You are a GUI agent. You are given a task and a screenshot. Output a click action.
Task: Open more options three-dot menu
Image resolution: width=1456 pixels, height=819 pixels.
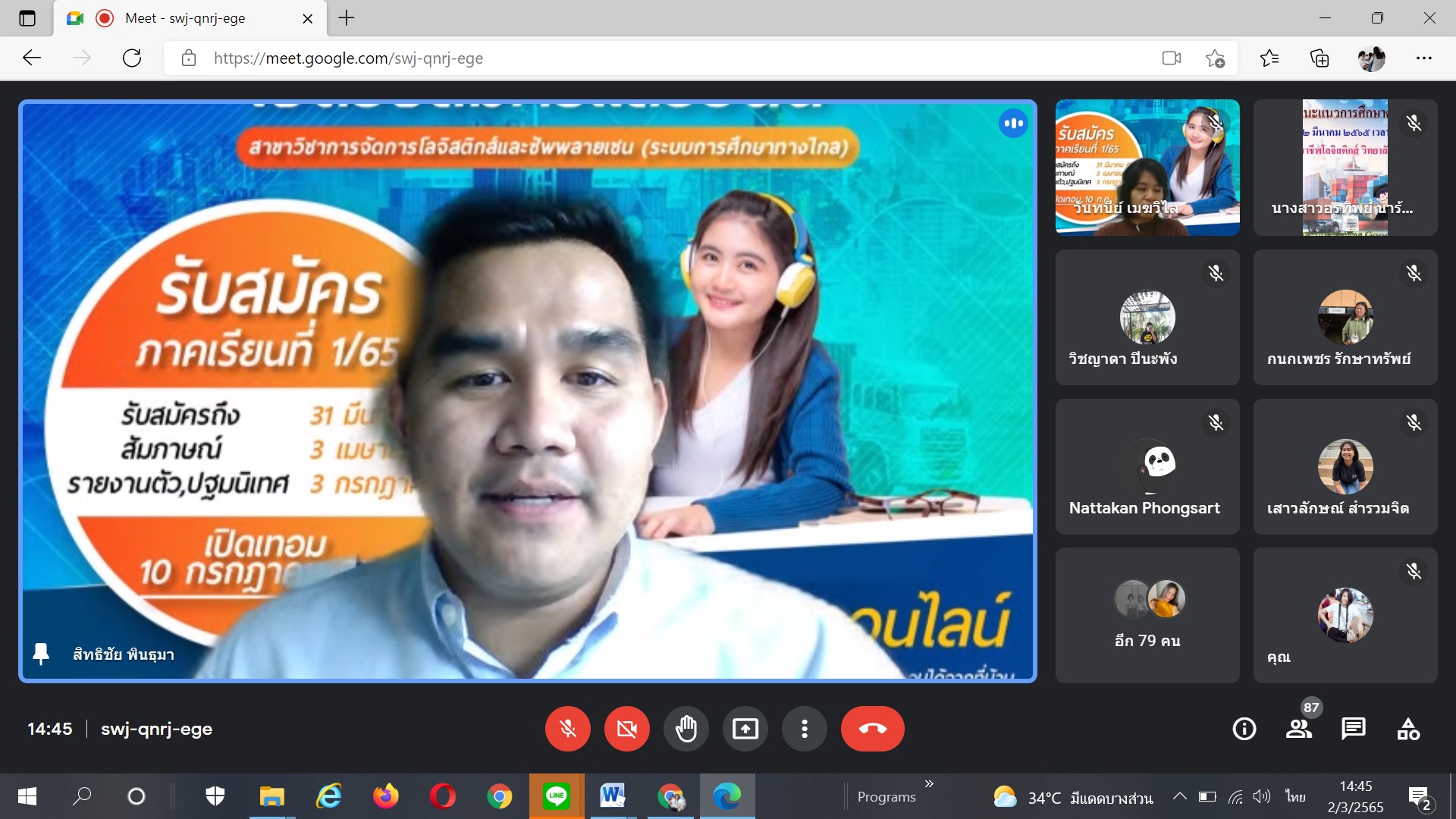click(804, 729)
